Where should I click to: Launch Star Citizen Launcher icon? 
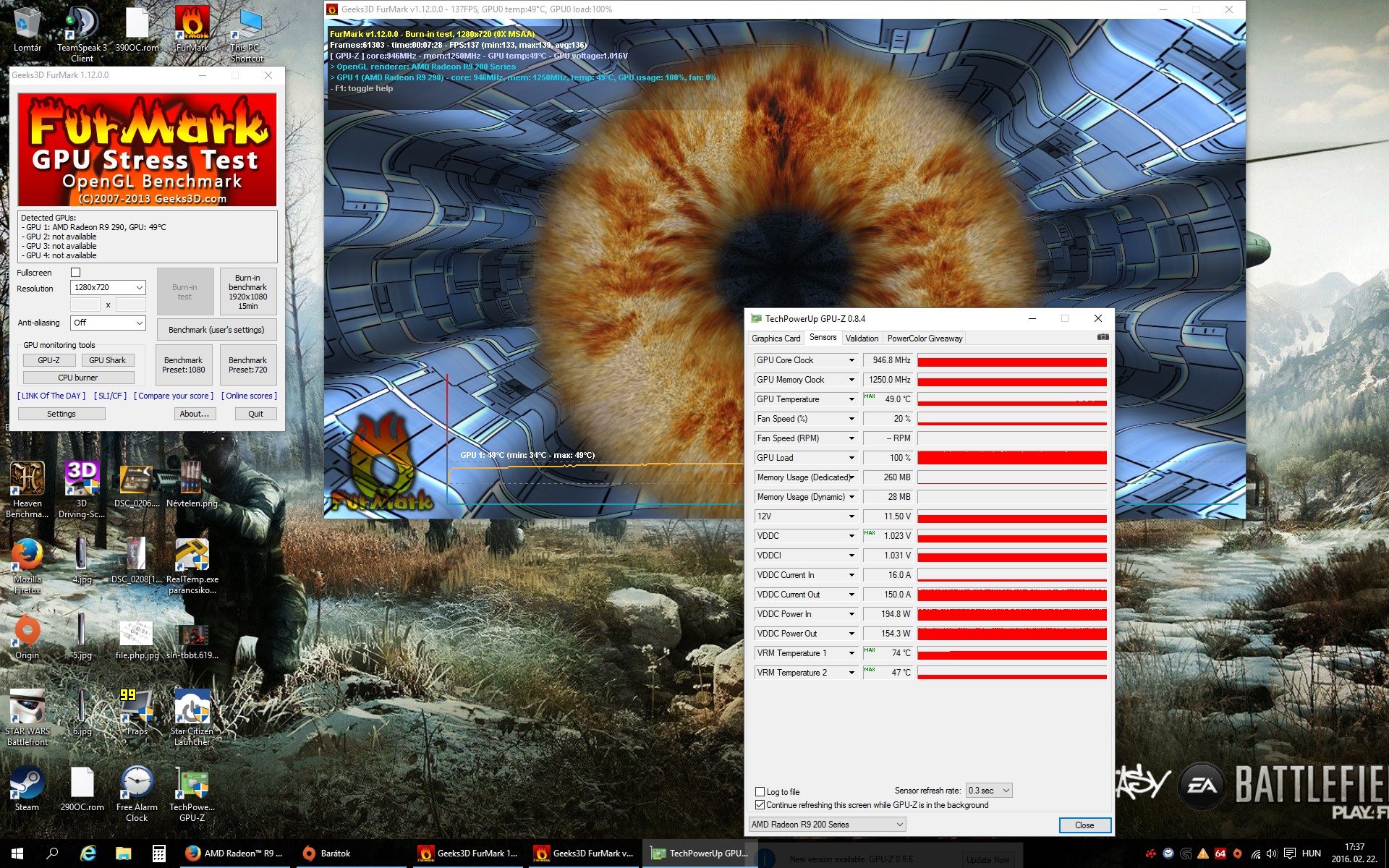click(192, 718)
